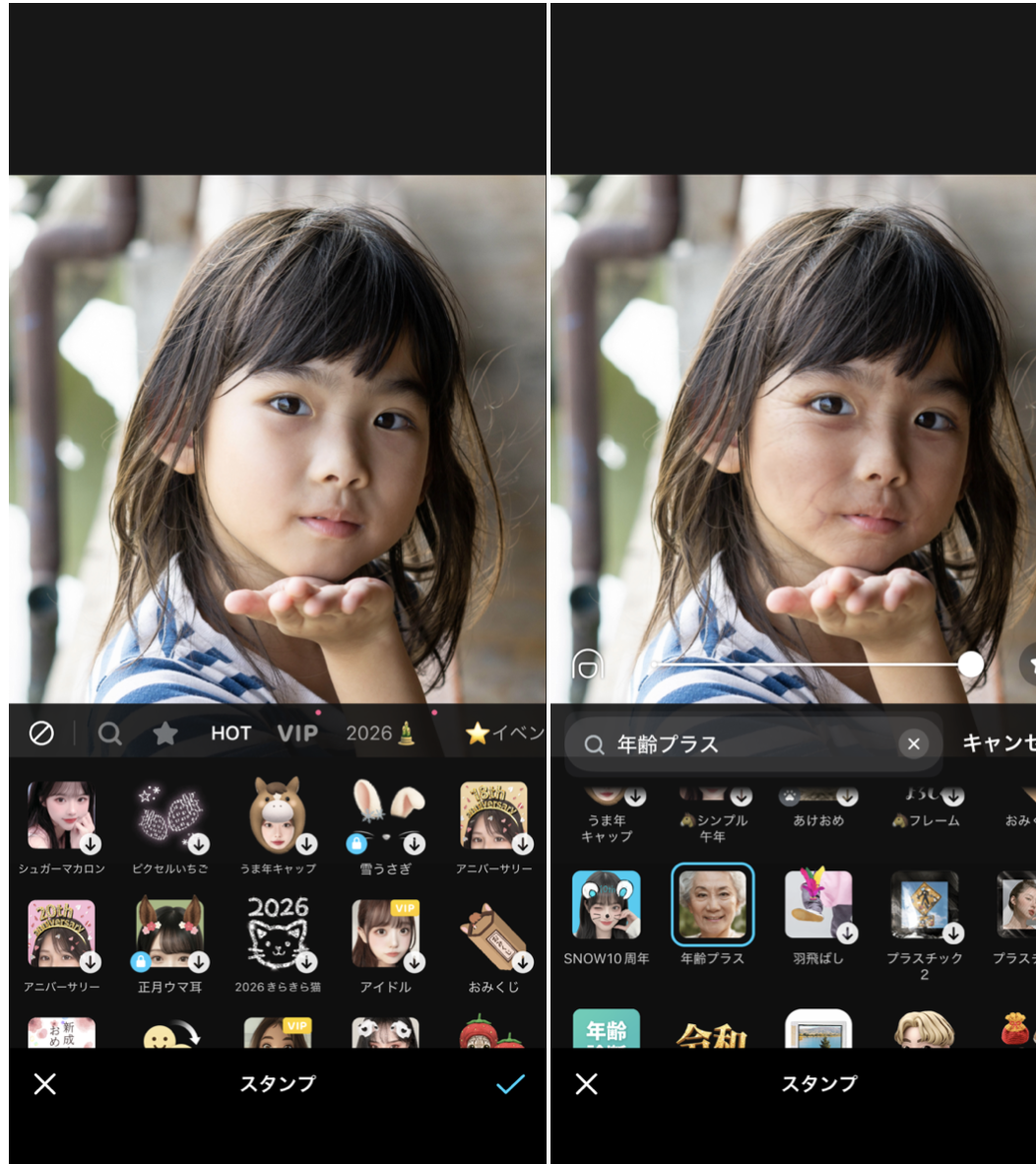1036x1164 pixels.
Task: Switch to the VIP tab
Action: coord(297,734)
